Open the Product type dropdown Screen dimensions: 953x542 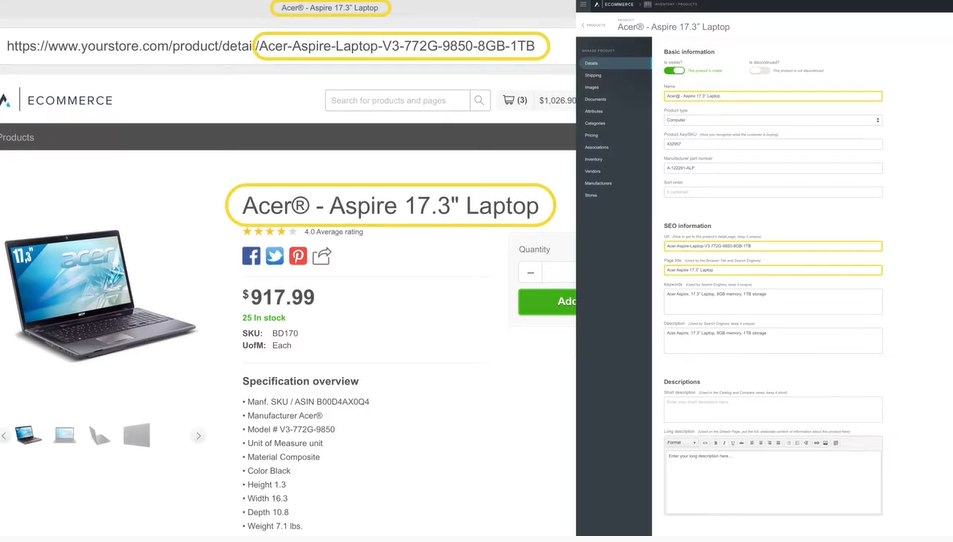[x=772, y=120]
